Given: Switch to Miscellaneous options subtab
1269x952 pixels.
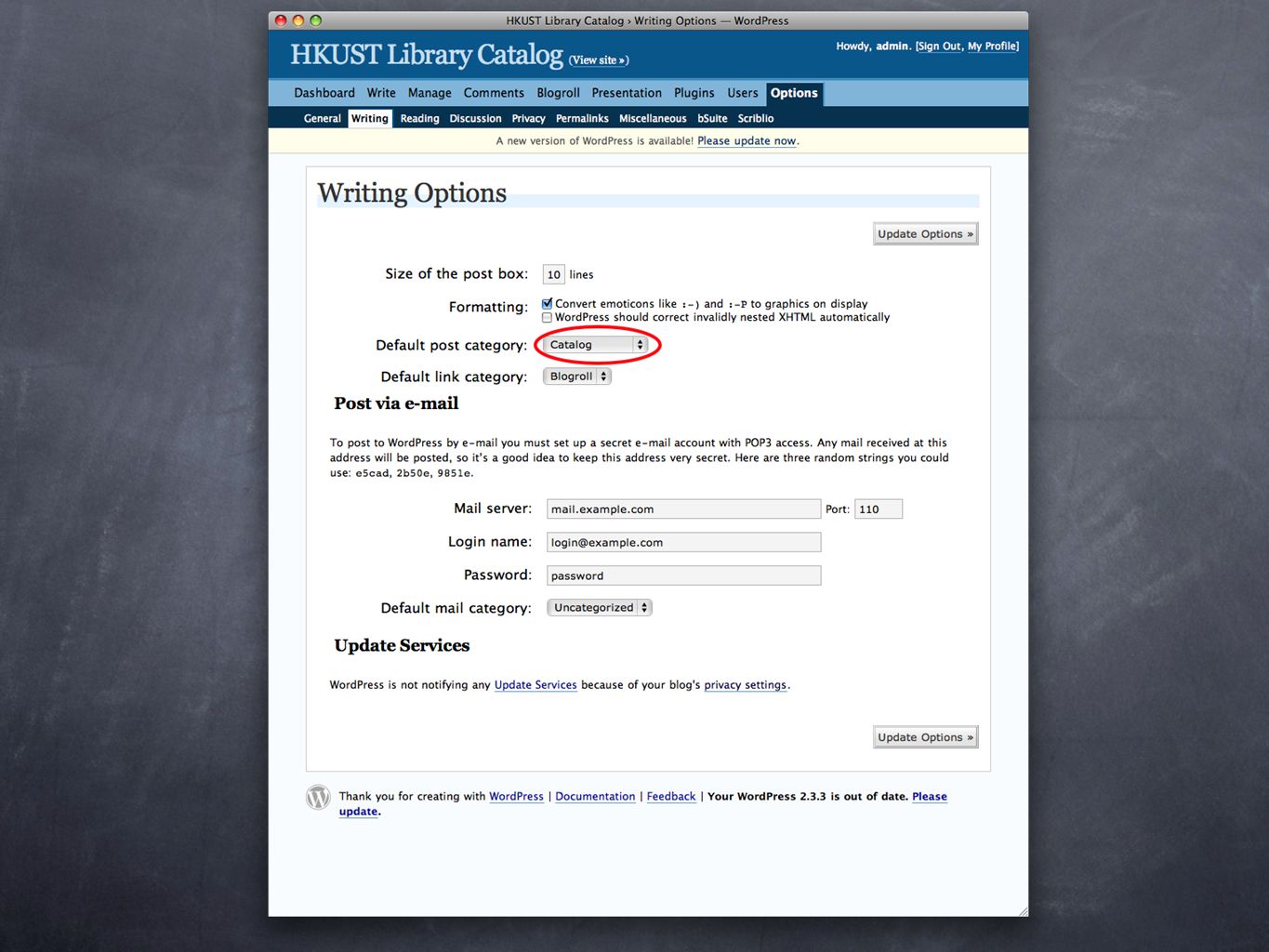Looking at the screenshot, I should point(653,118).
